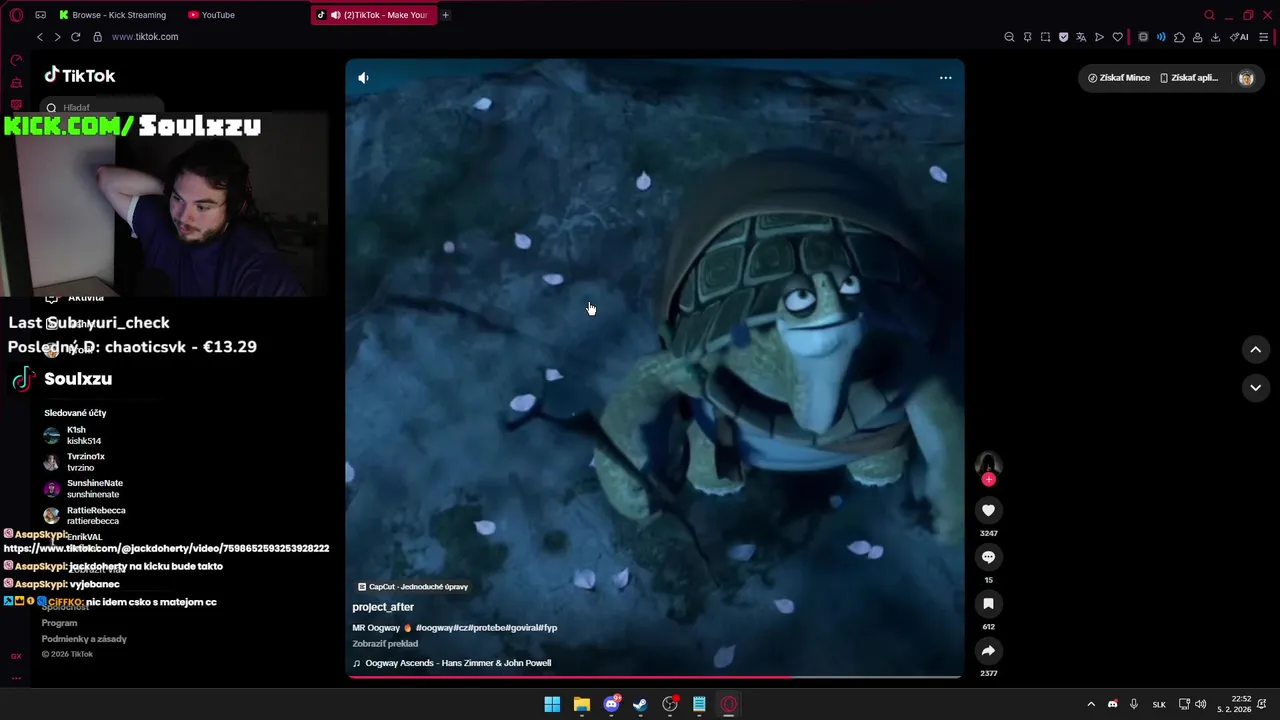Open Easy Setup sliders icon

point(1264,37)
